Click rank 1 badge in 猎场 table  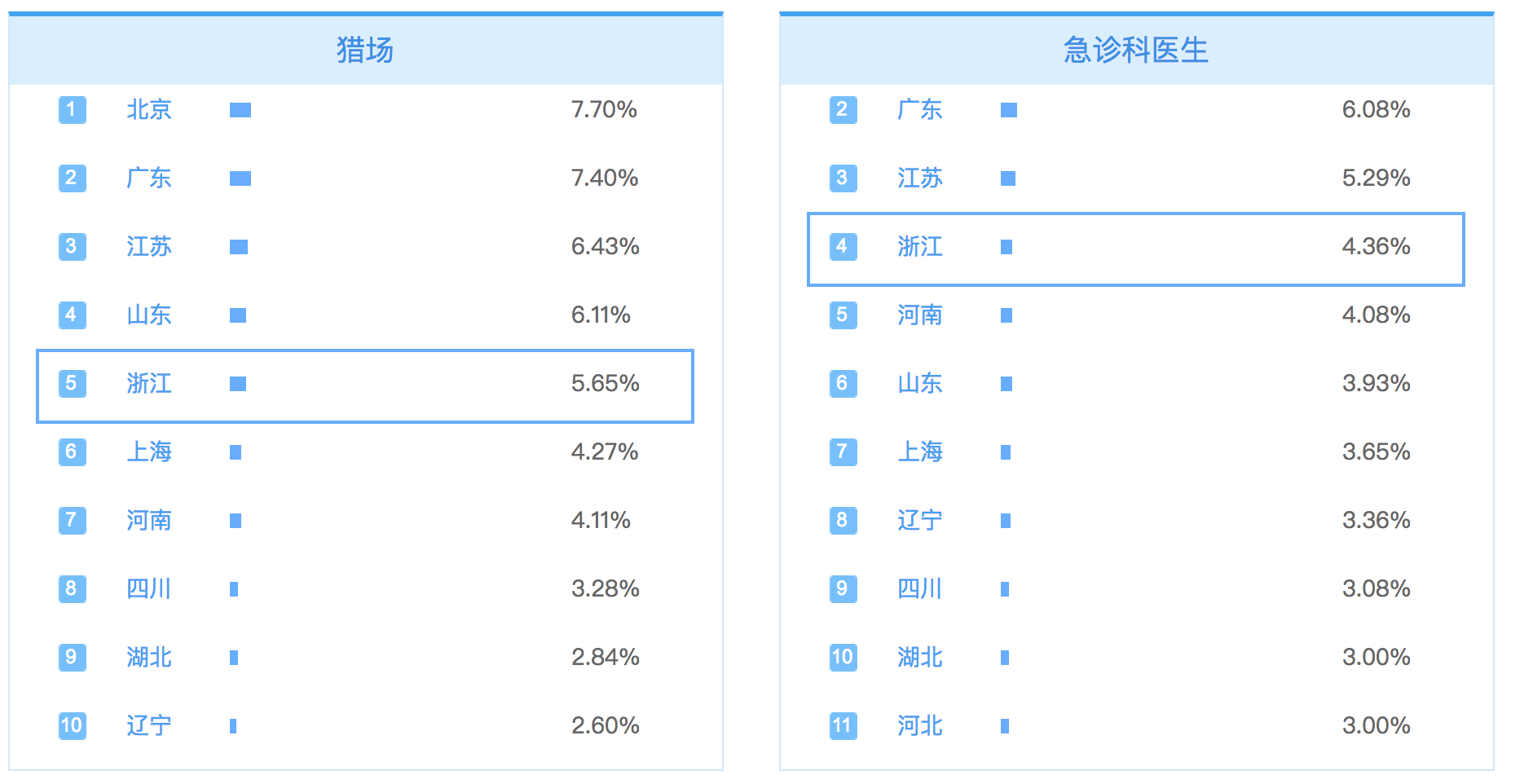pyautogui.click(x=72, y=109)
